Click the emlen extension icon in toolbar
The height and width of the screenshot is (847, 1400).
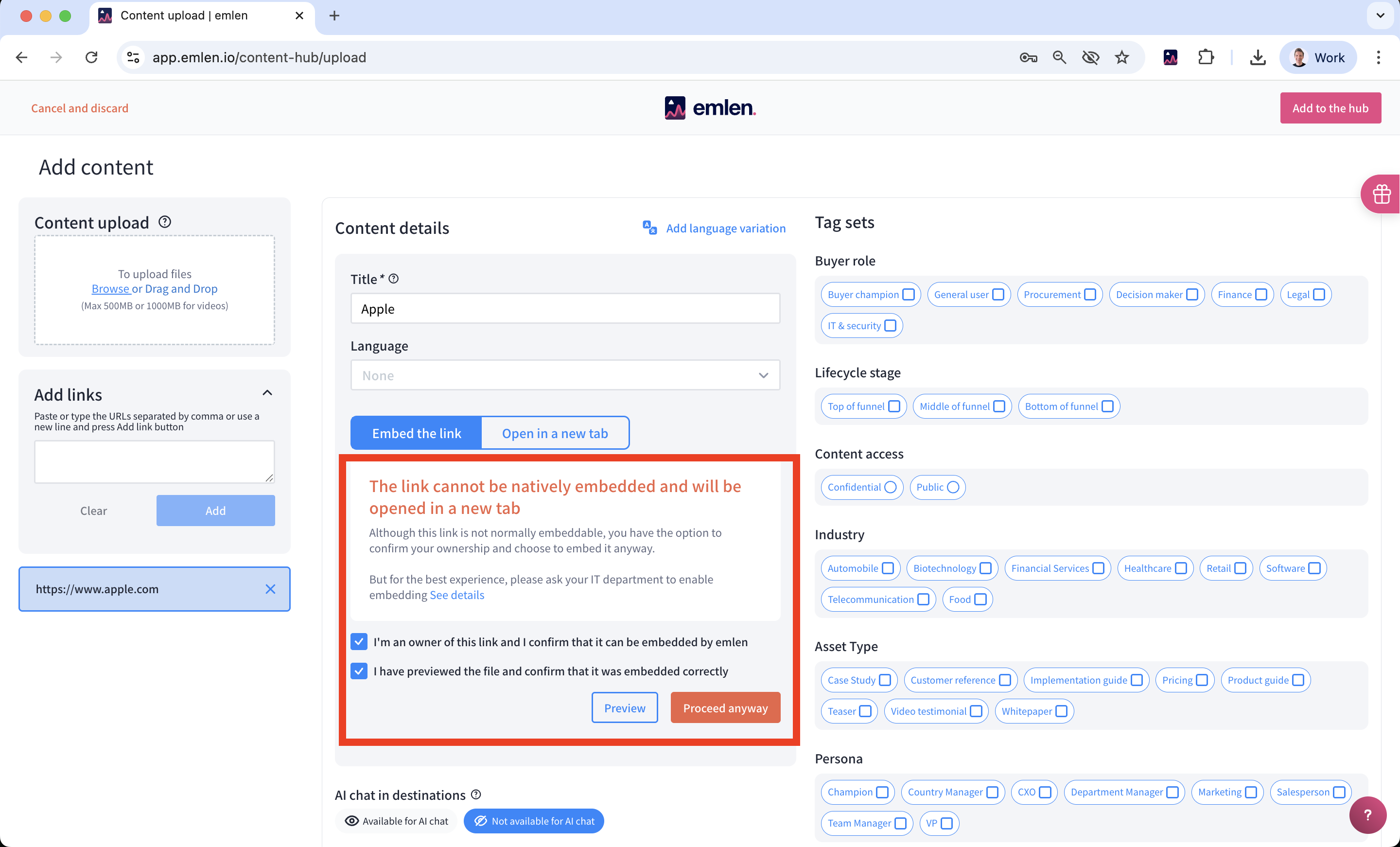pos(1170,57)
